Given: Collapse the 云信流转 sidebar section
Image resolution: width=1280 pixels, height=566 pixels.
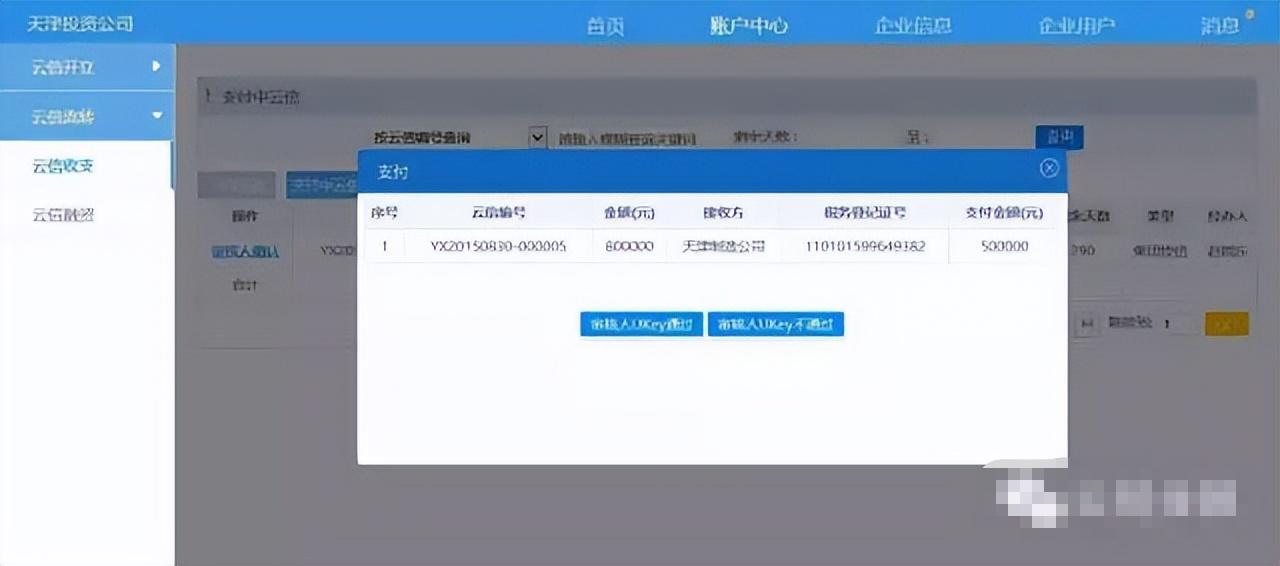Looking at the screenshot, I should pyautogui.click(x=87, y=116).
